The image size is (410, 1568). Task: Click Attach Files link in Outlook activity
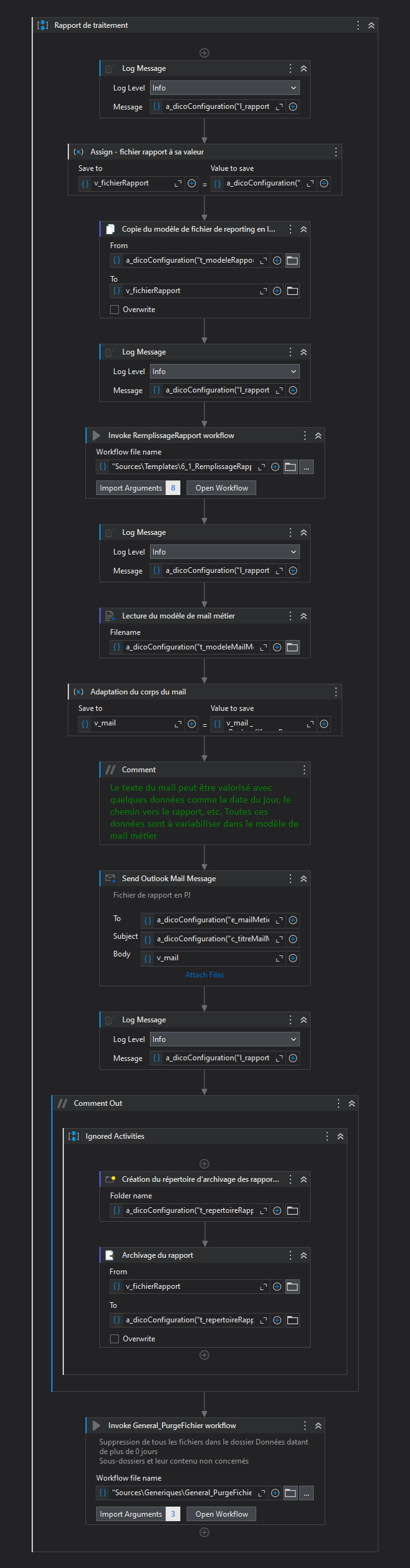(x=204, y=975)
